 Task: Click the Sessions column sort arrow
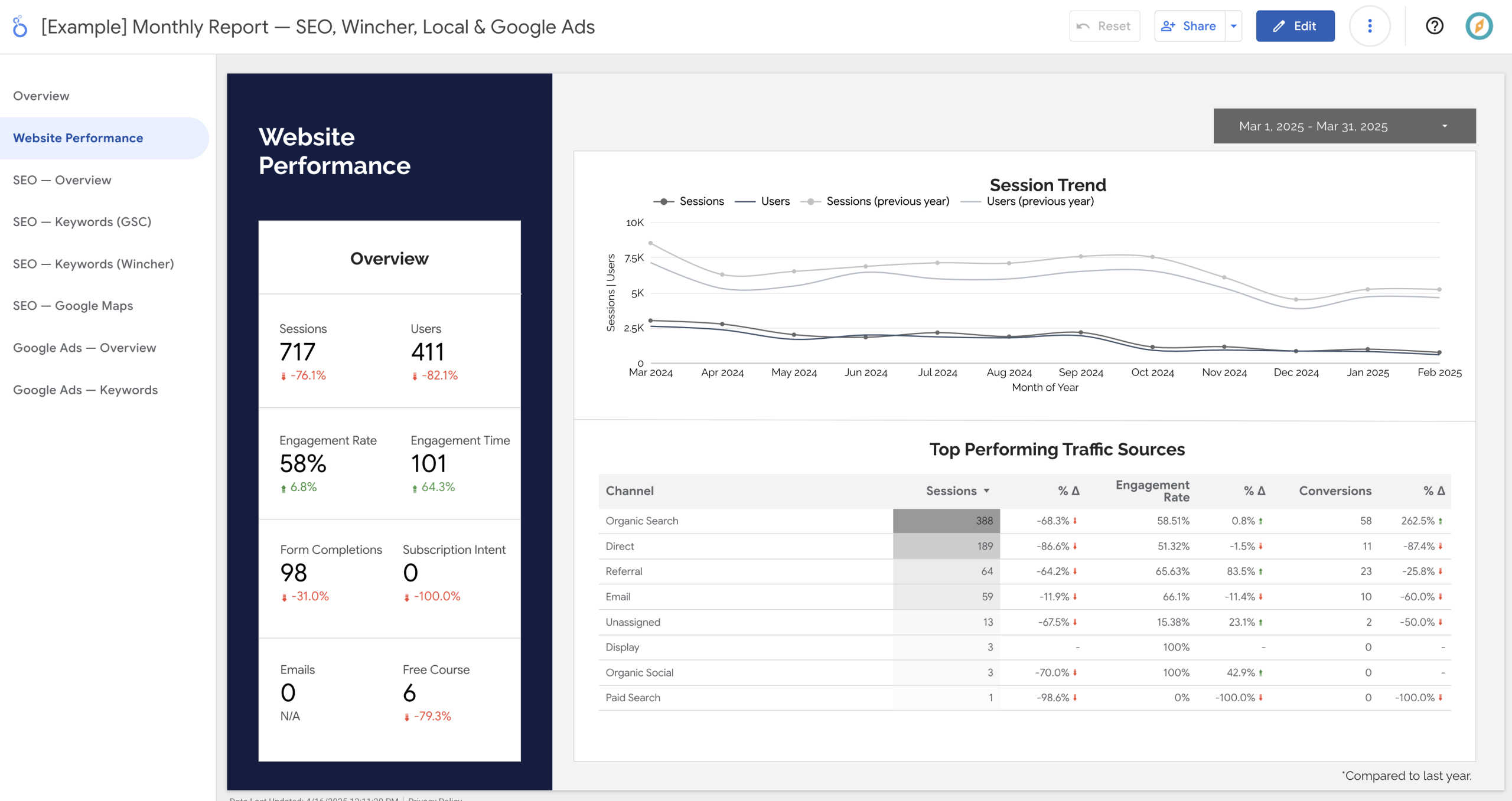pos(987,491)
